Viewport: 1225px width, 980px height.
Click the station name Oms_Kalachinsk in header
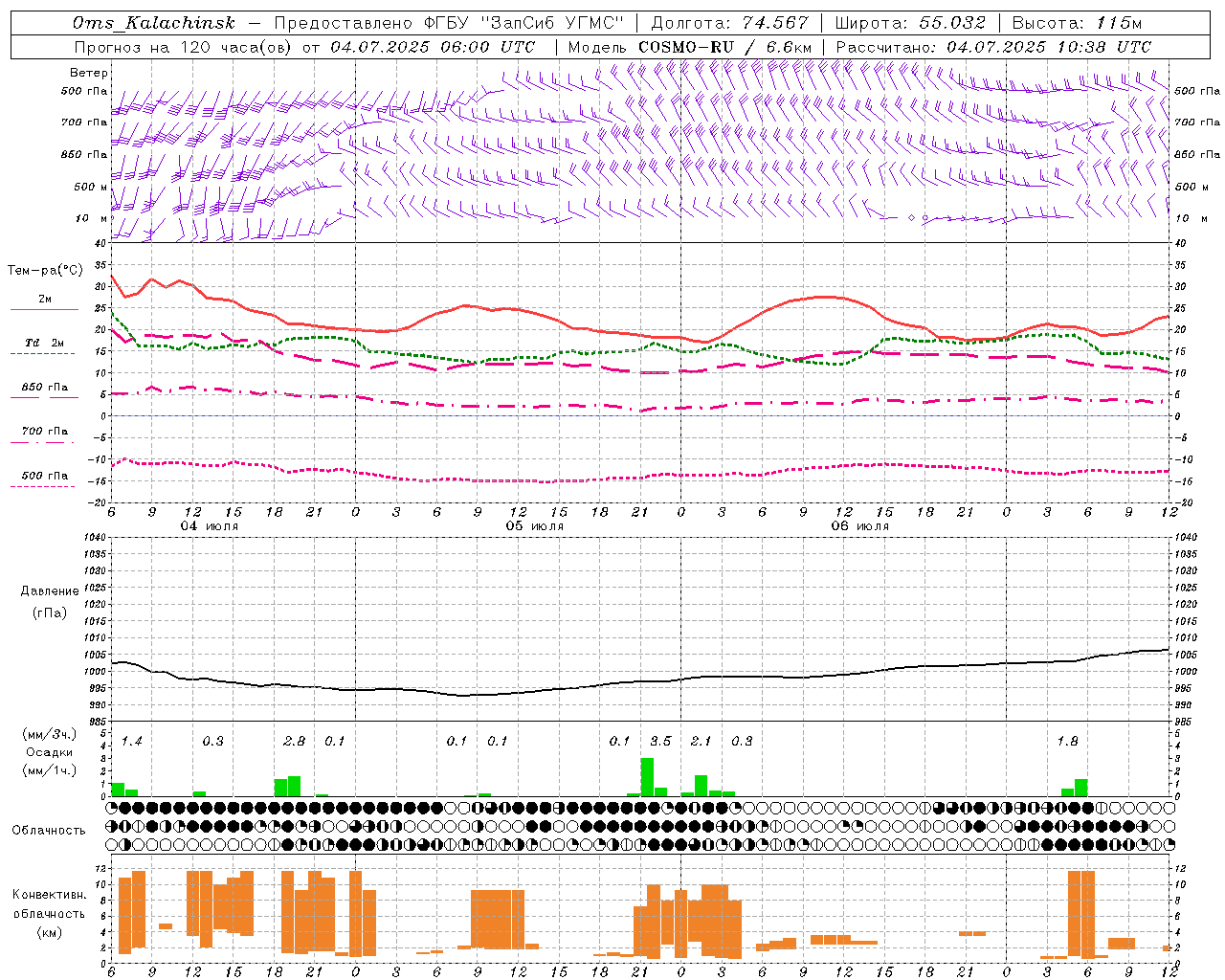tap(153, 23)
